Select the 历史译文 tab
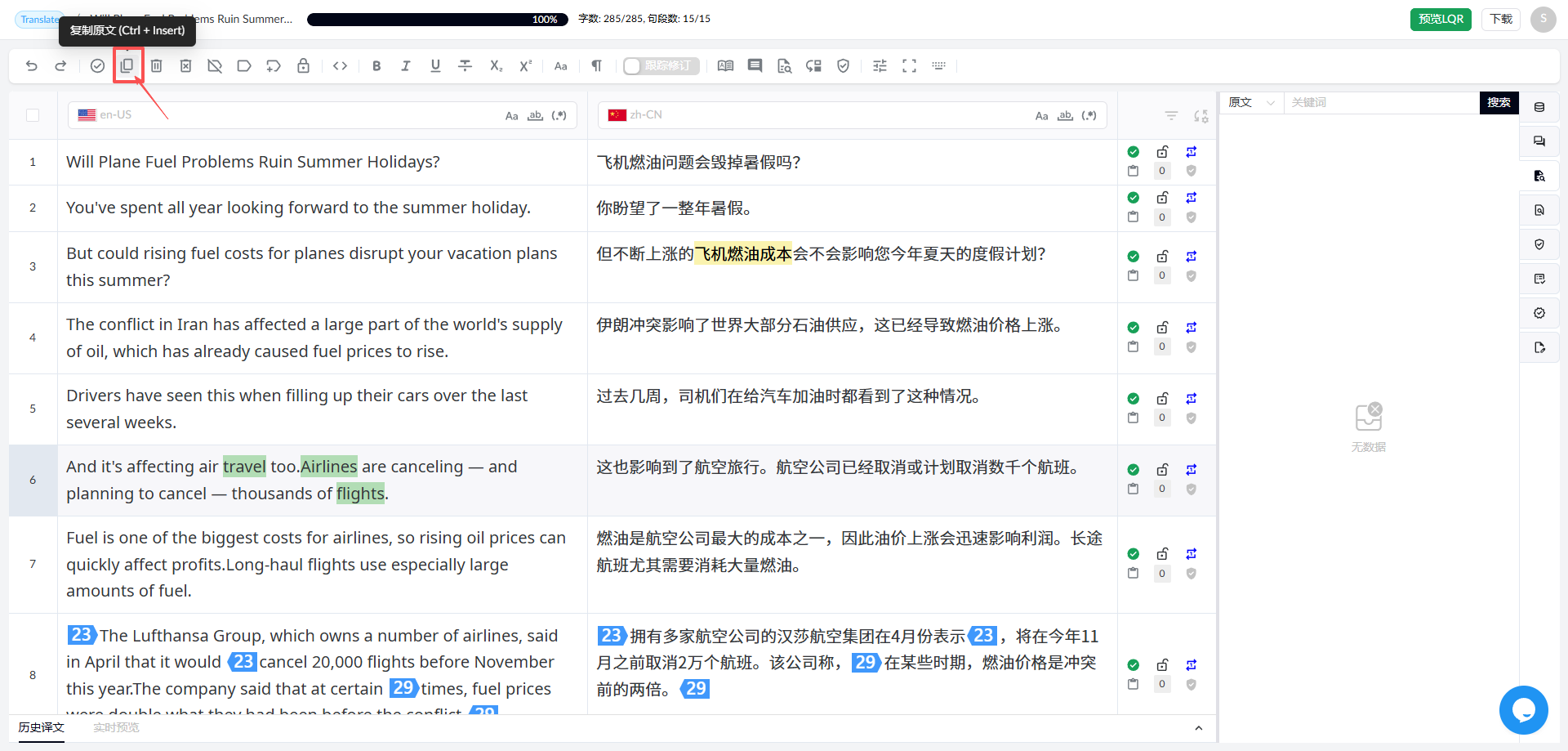The height and width of the screenshot is (751, 1568). tap(42, 727)
